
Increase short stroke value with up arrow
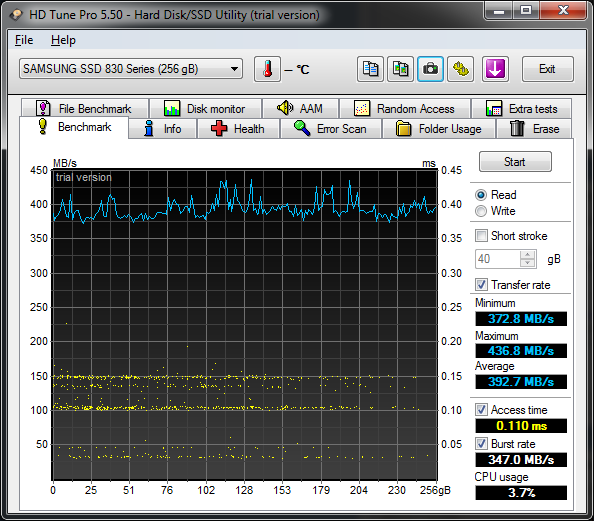[527, 255]
